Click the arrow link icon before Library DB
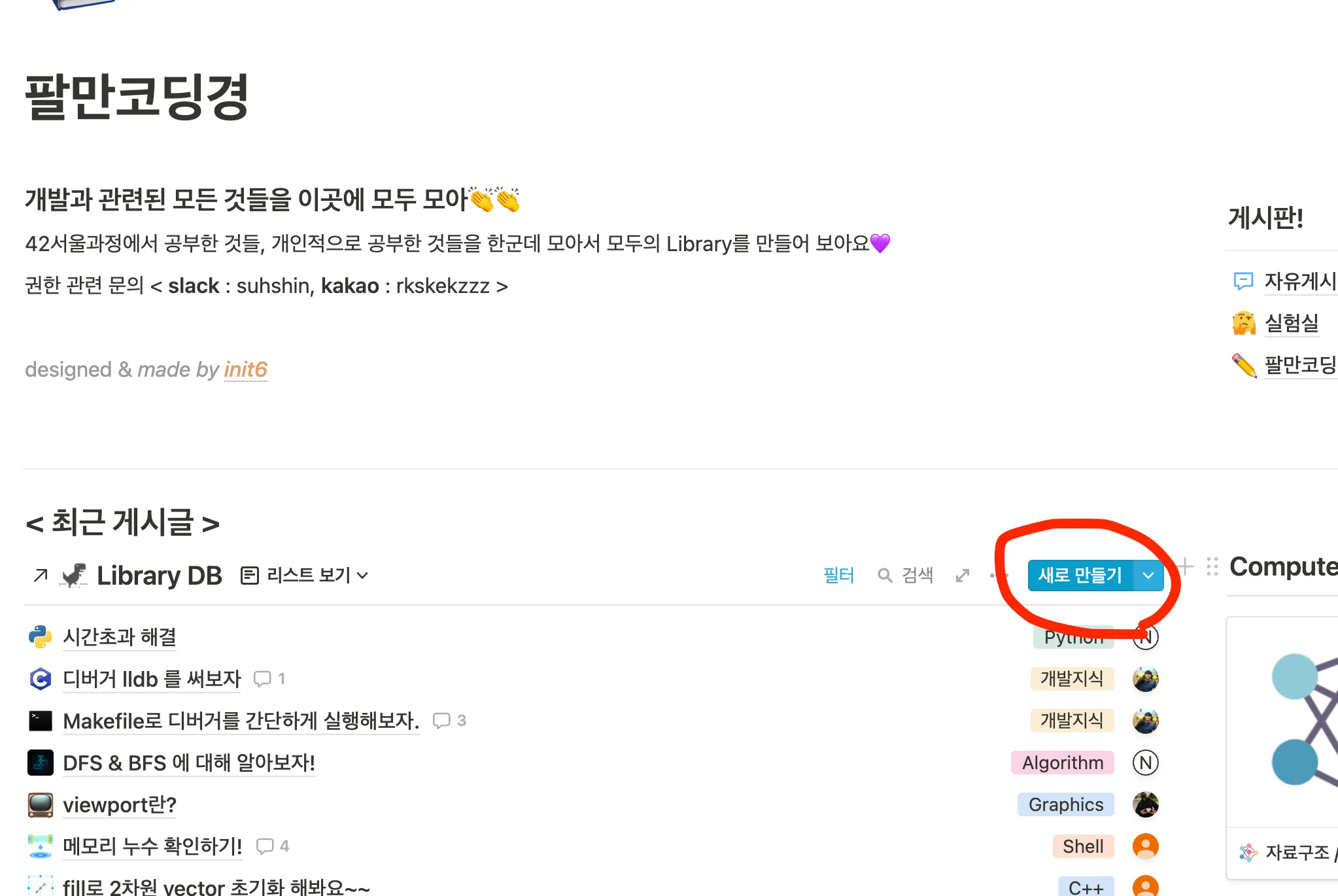 point(41,576)
